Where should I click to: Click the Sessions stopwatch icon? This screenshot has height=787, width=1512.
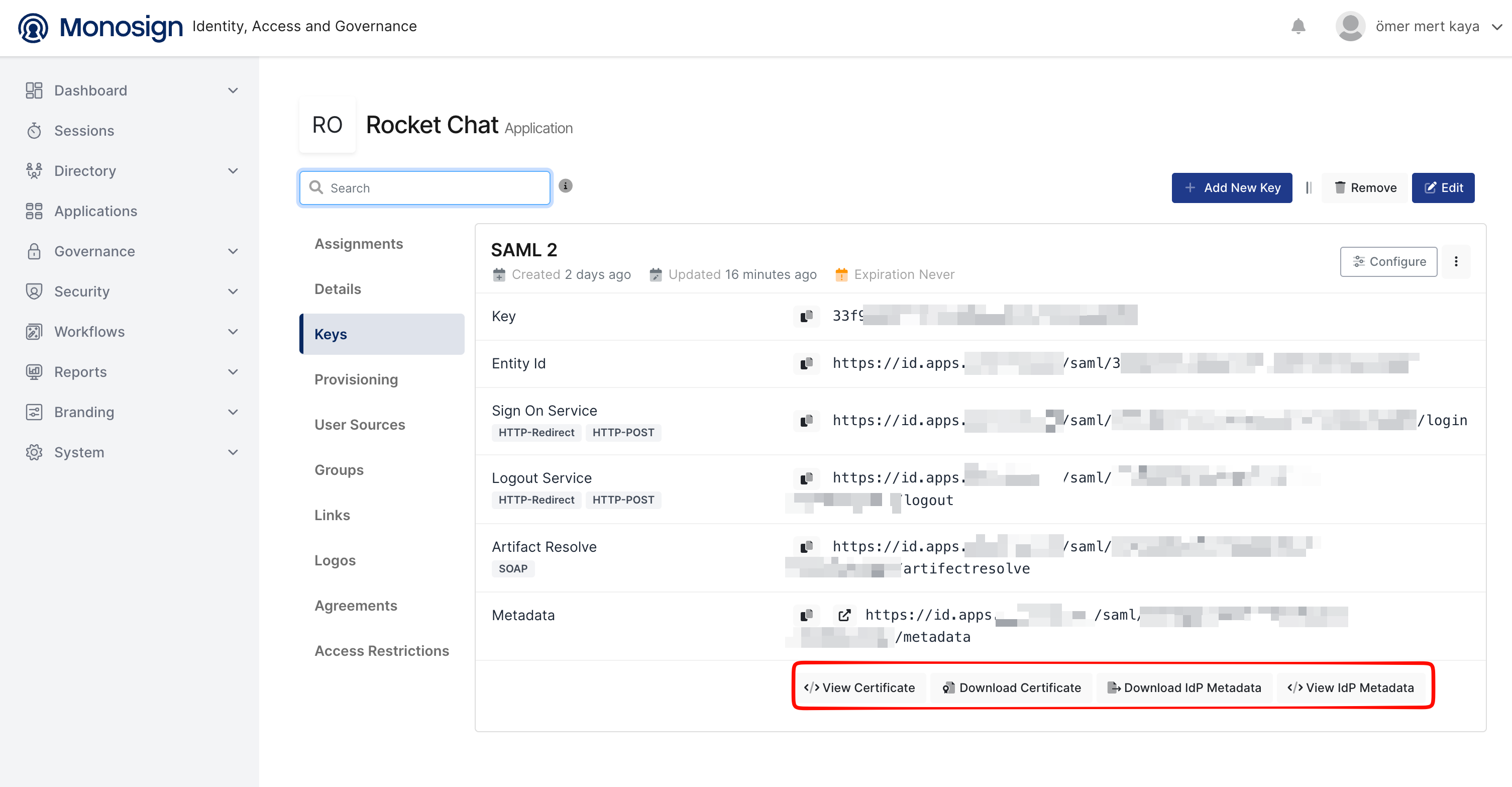click(x=34, y=130)
